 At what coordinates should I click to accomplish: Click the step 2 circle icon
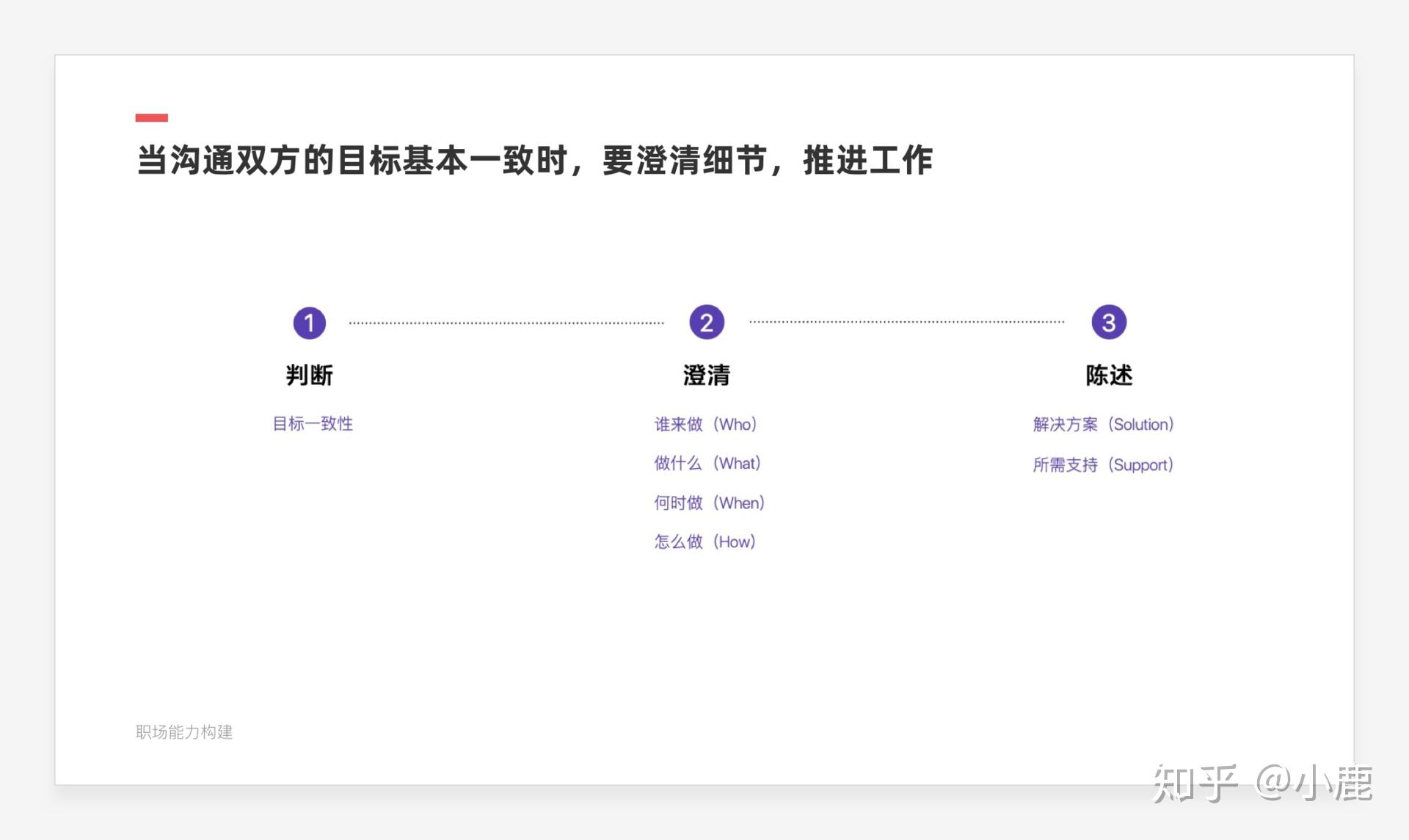click(x=707, y=322)
